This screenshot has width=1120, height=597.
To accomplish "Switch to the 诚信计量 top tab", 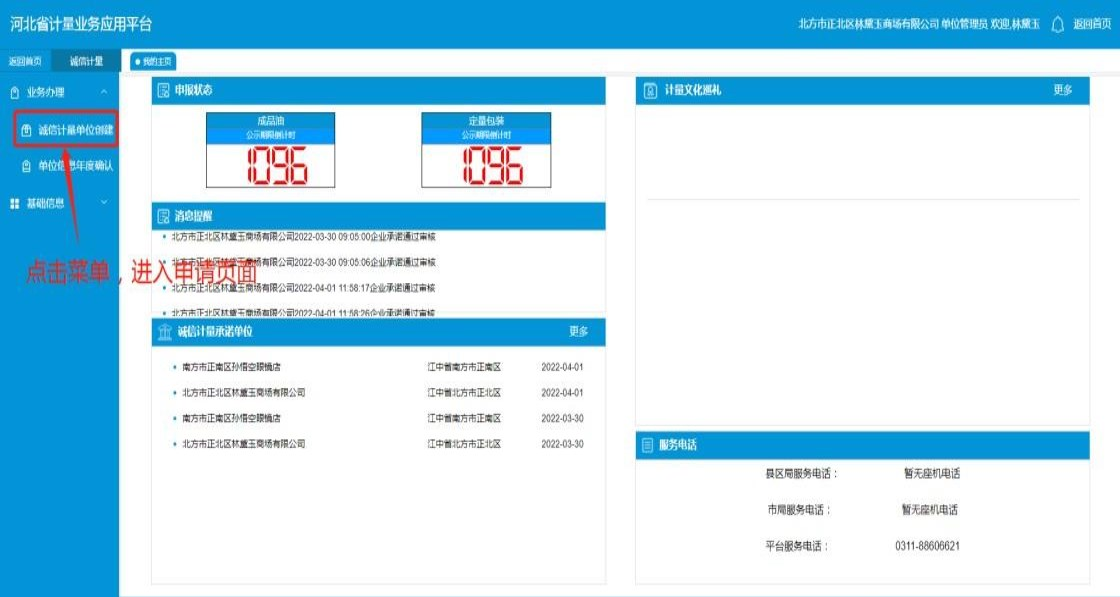I will [86, 61].
